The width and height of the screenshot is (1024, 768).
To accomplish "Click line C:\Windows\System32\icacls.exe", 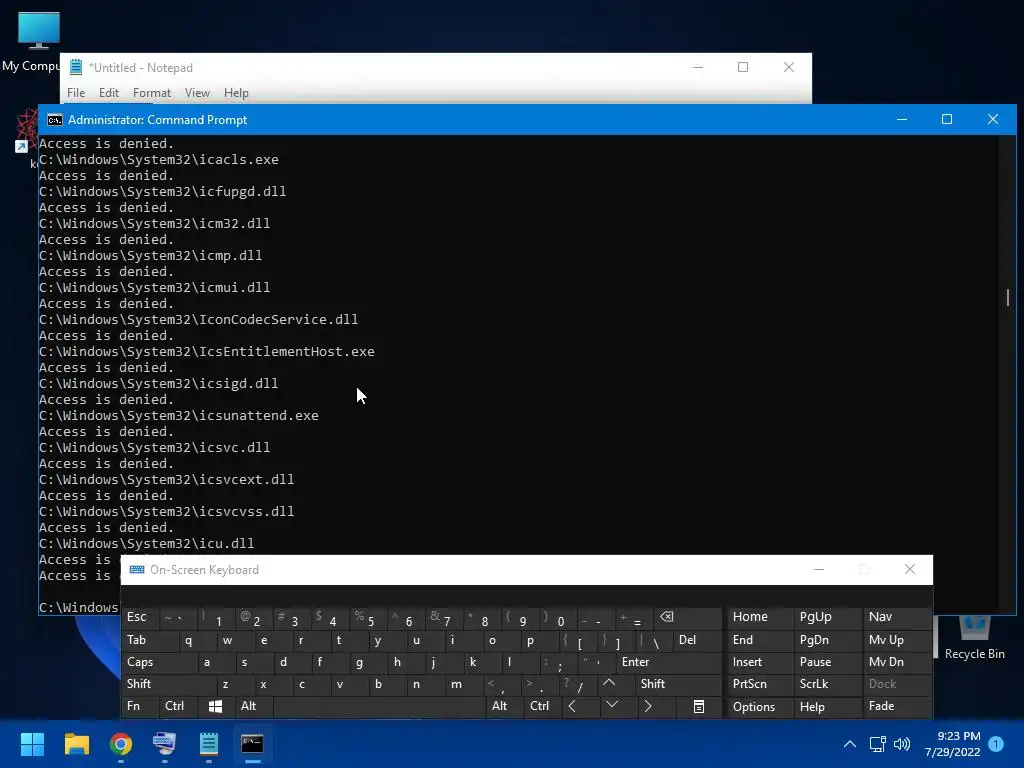I will [x=159, y=159].
